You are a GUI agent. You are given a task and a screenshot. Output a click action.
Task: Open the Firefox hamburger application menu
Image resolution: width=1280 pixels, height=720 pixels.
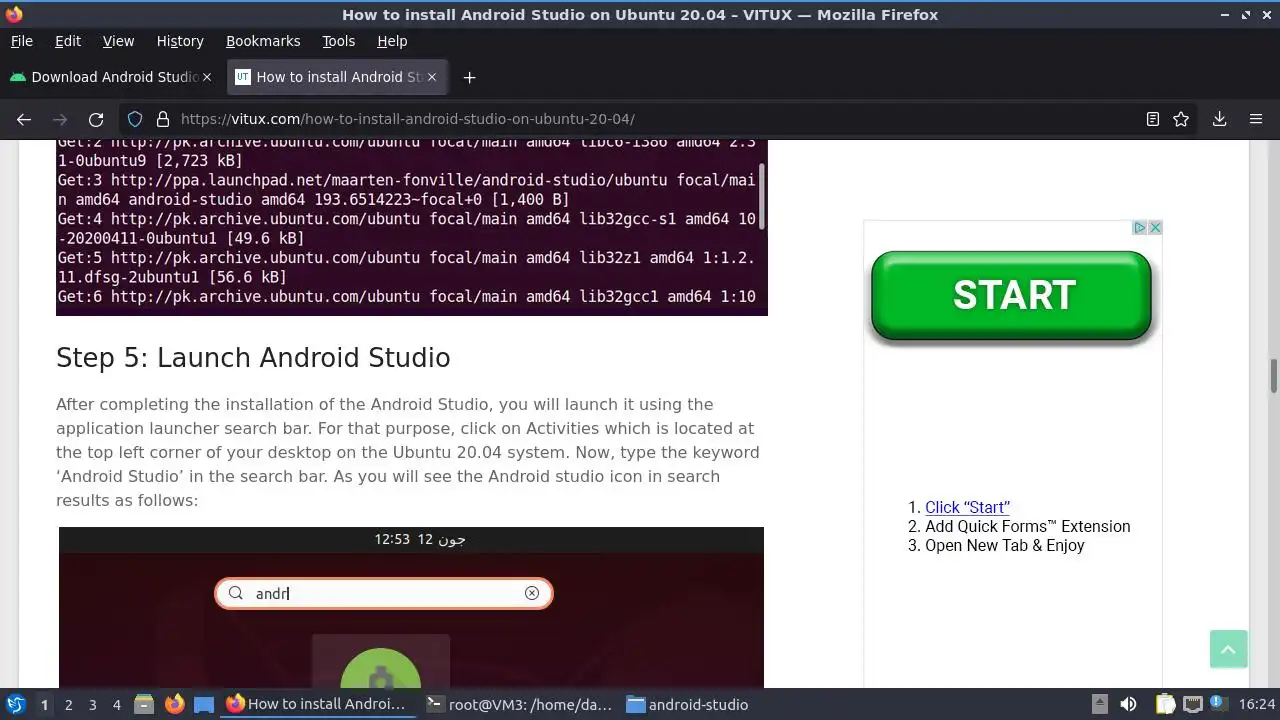point(1256,119)
